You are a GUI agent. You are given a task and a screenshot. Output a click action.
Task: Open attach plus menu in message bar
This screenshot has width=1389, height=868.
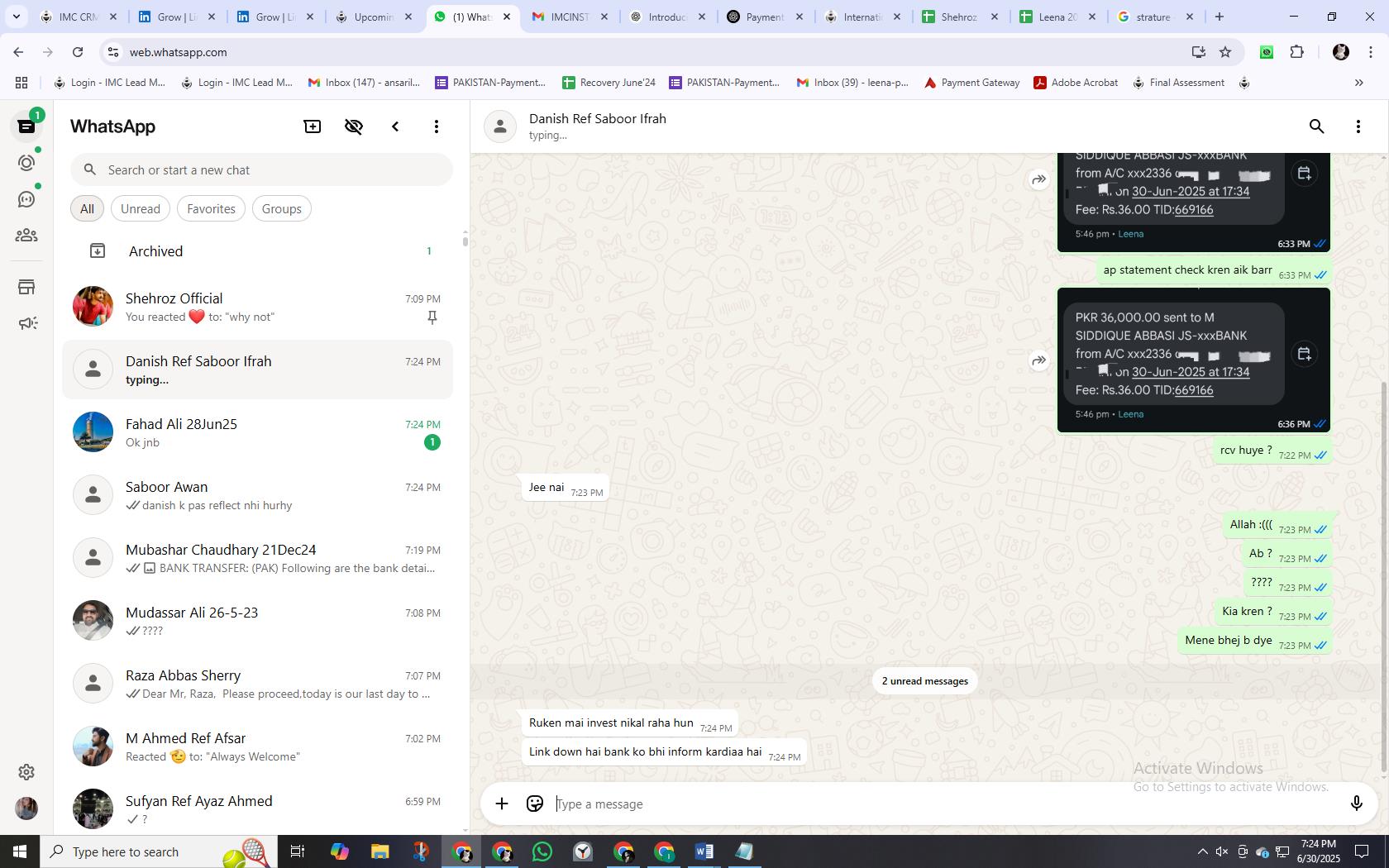tap(502, 804)
